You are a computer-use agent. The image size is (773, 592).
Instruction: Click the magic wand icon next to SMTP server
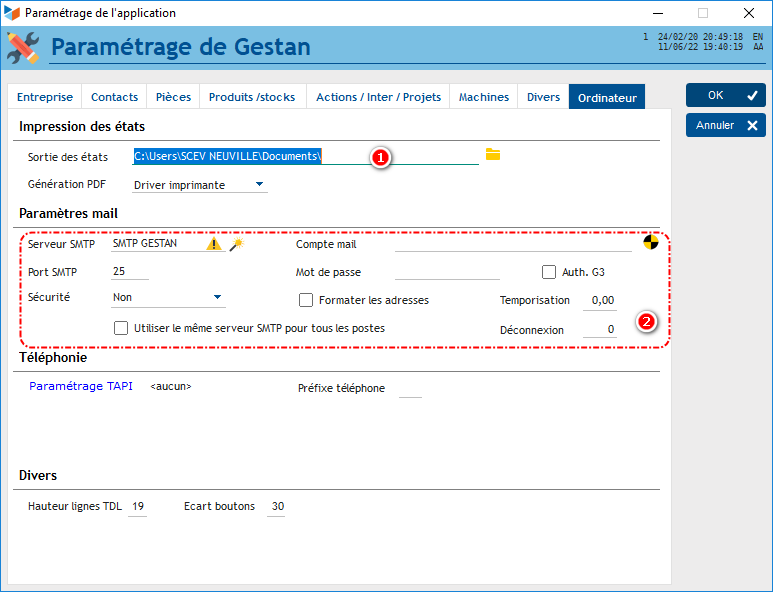point(236,244)
